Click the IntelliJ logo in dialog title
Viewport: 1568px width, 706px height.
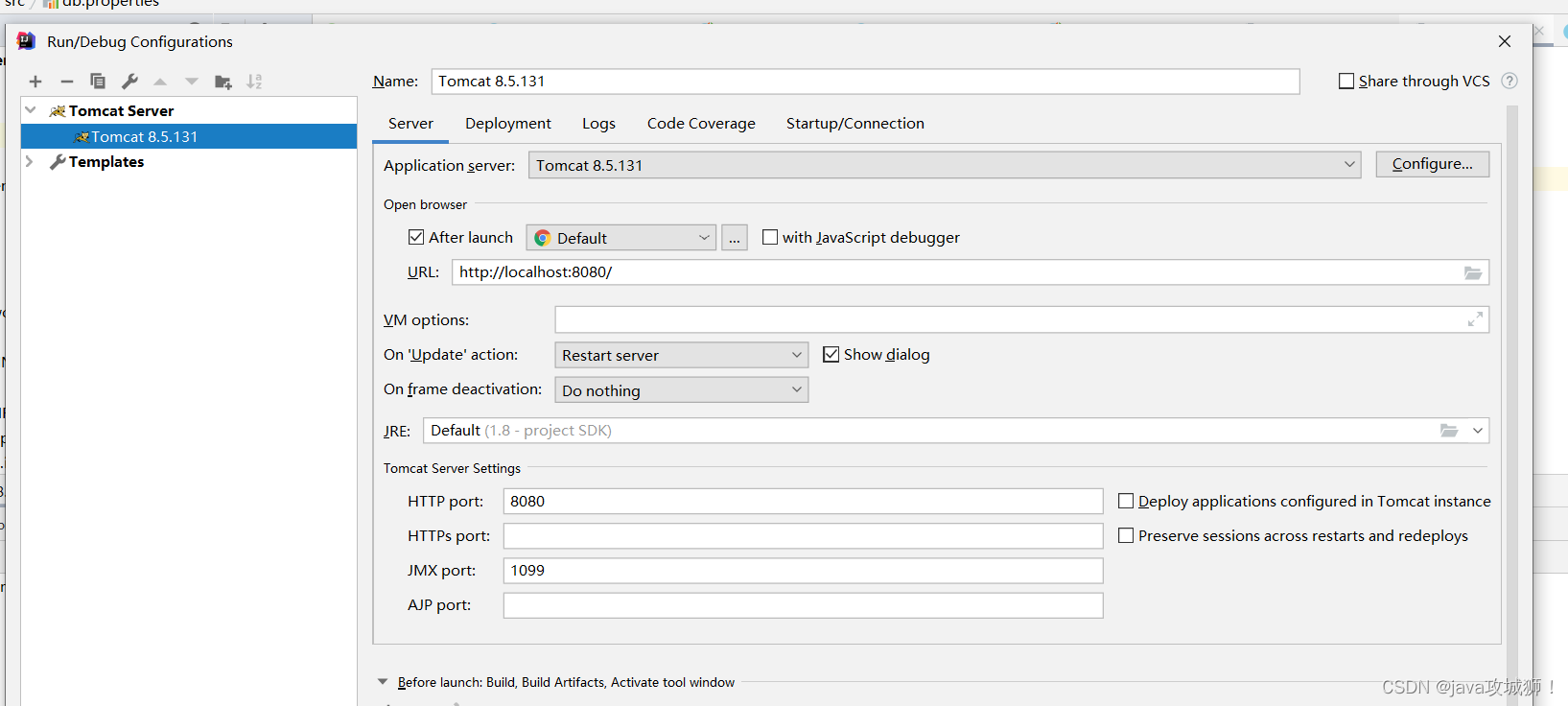pyautogui.click(x=26, y=41)
